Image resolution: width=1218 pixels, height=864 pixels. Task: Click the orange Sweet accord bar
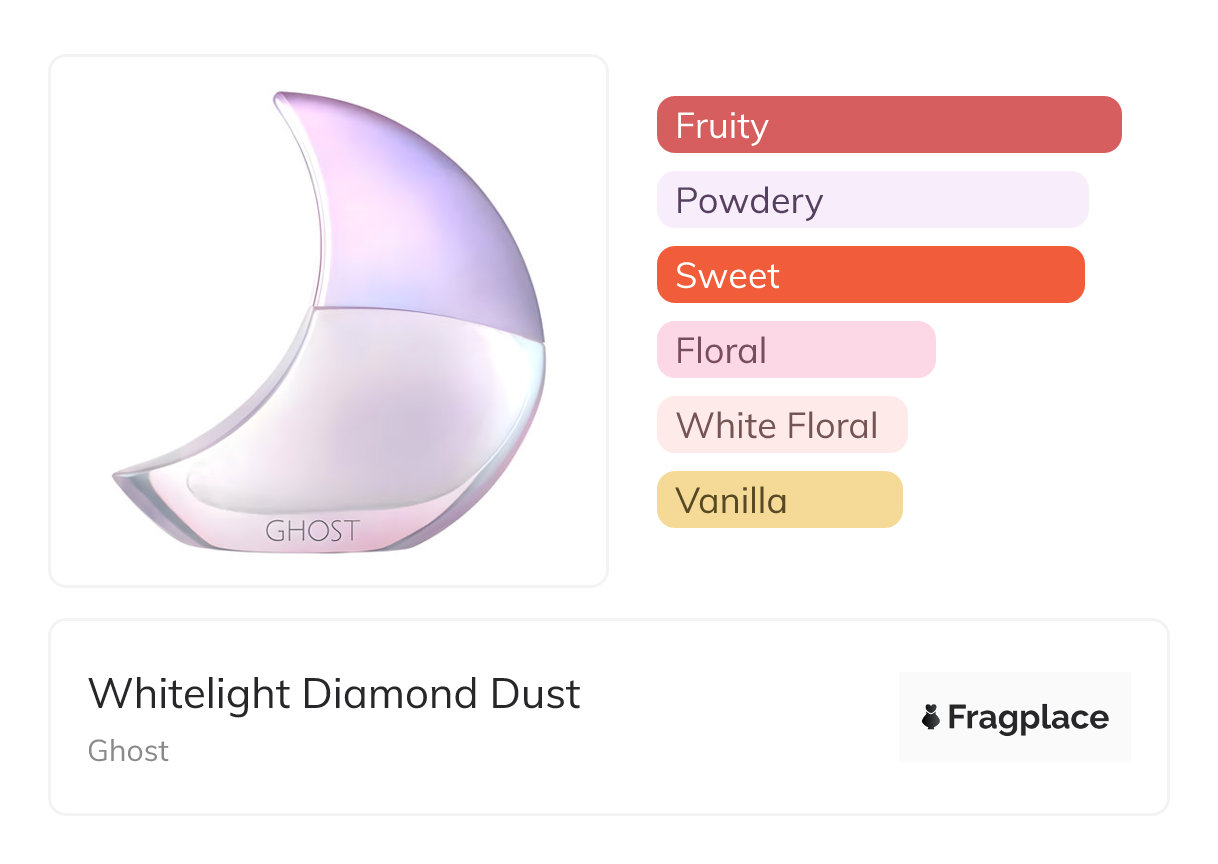pos(870,275)
